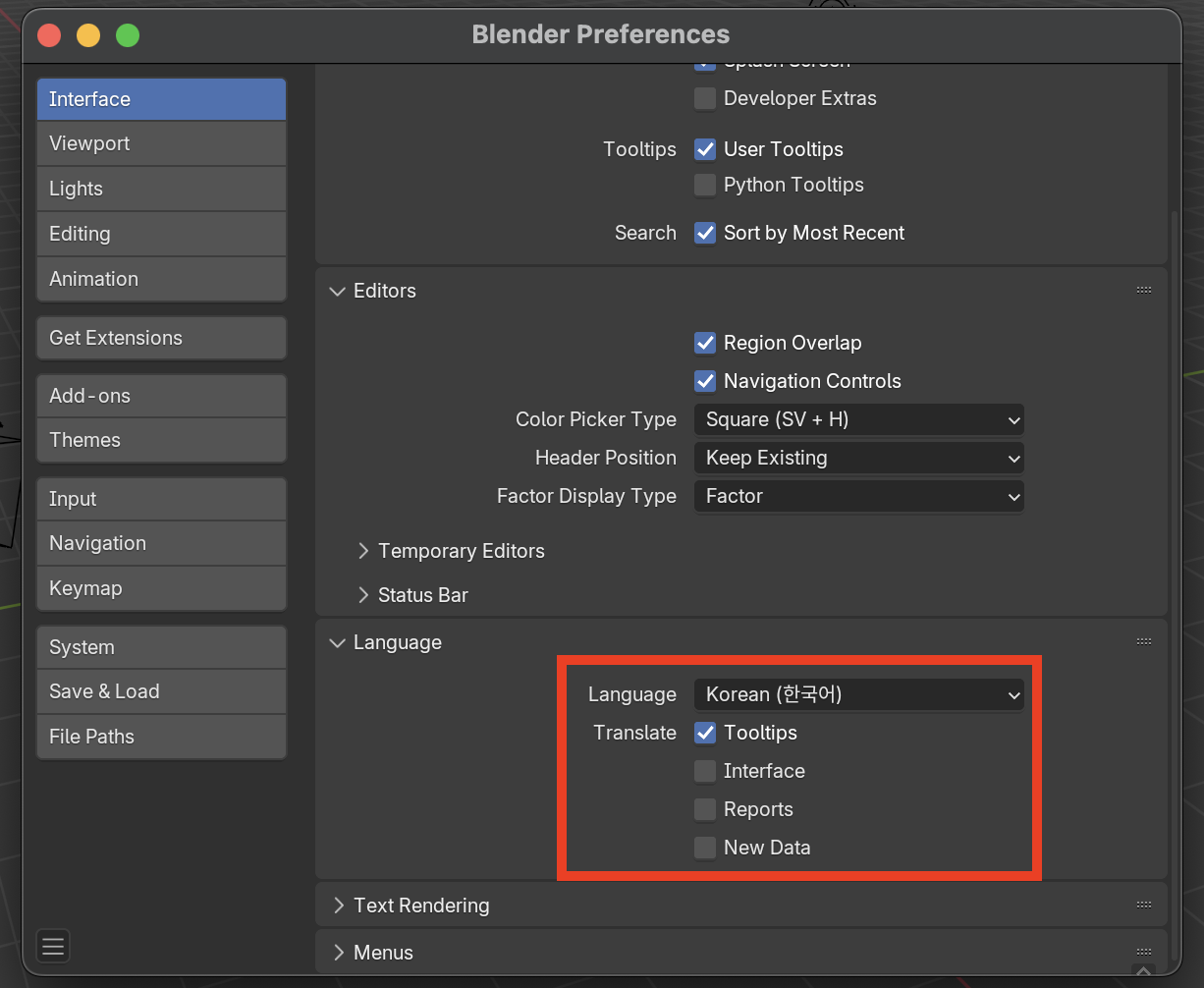This screenshot has width=1204, height=988.
Task: Open the File Paths section
Action: pos(162,737)
